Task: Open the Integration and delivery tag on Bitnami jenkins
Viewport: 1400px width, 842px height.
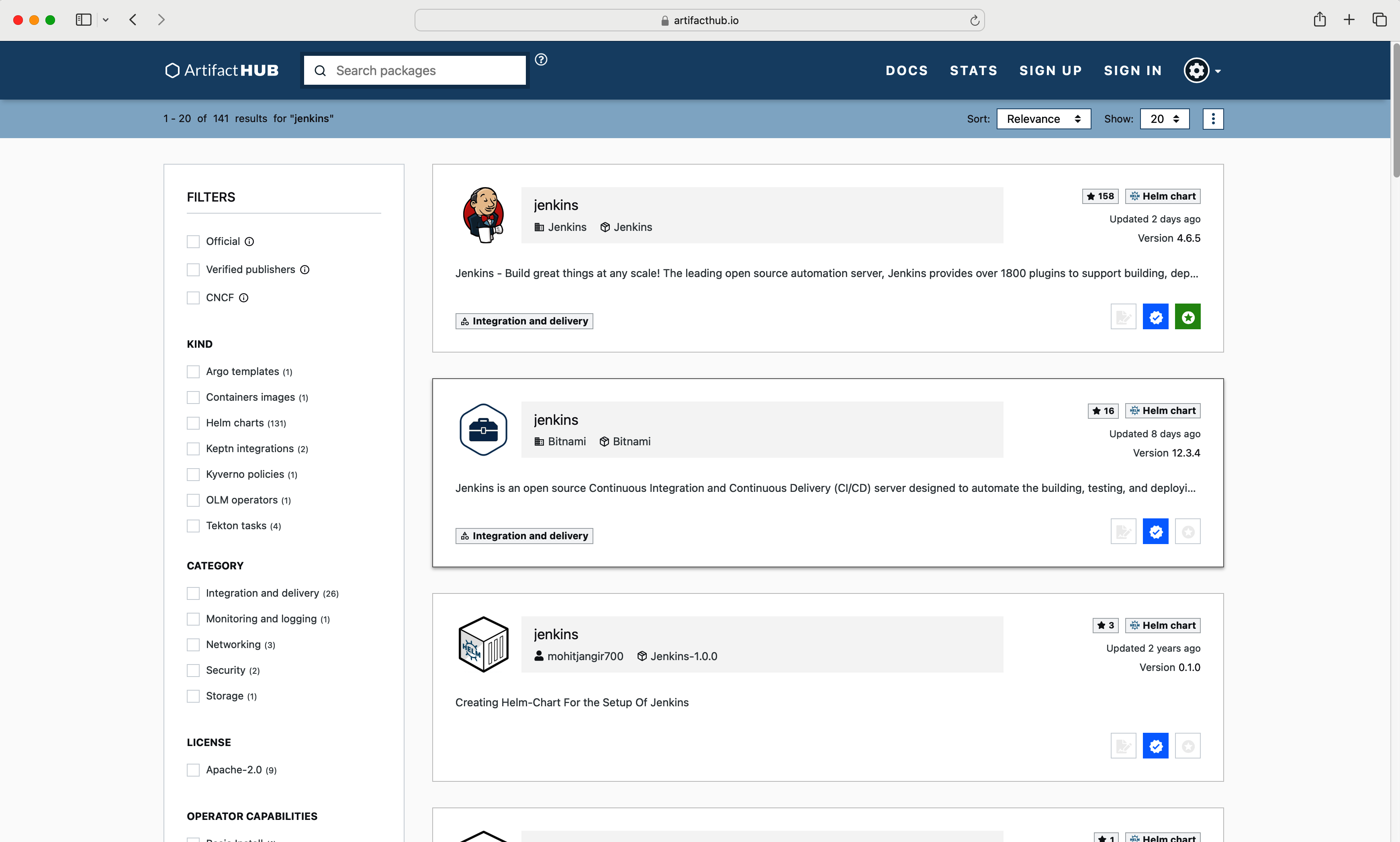Action: coord(523,535)
